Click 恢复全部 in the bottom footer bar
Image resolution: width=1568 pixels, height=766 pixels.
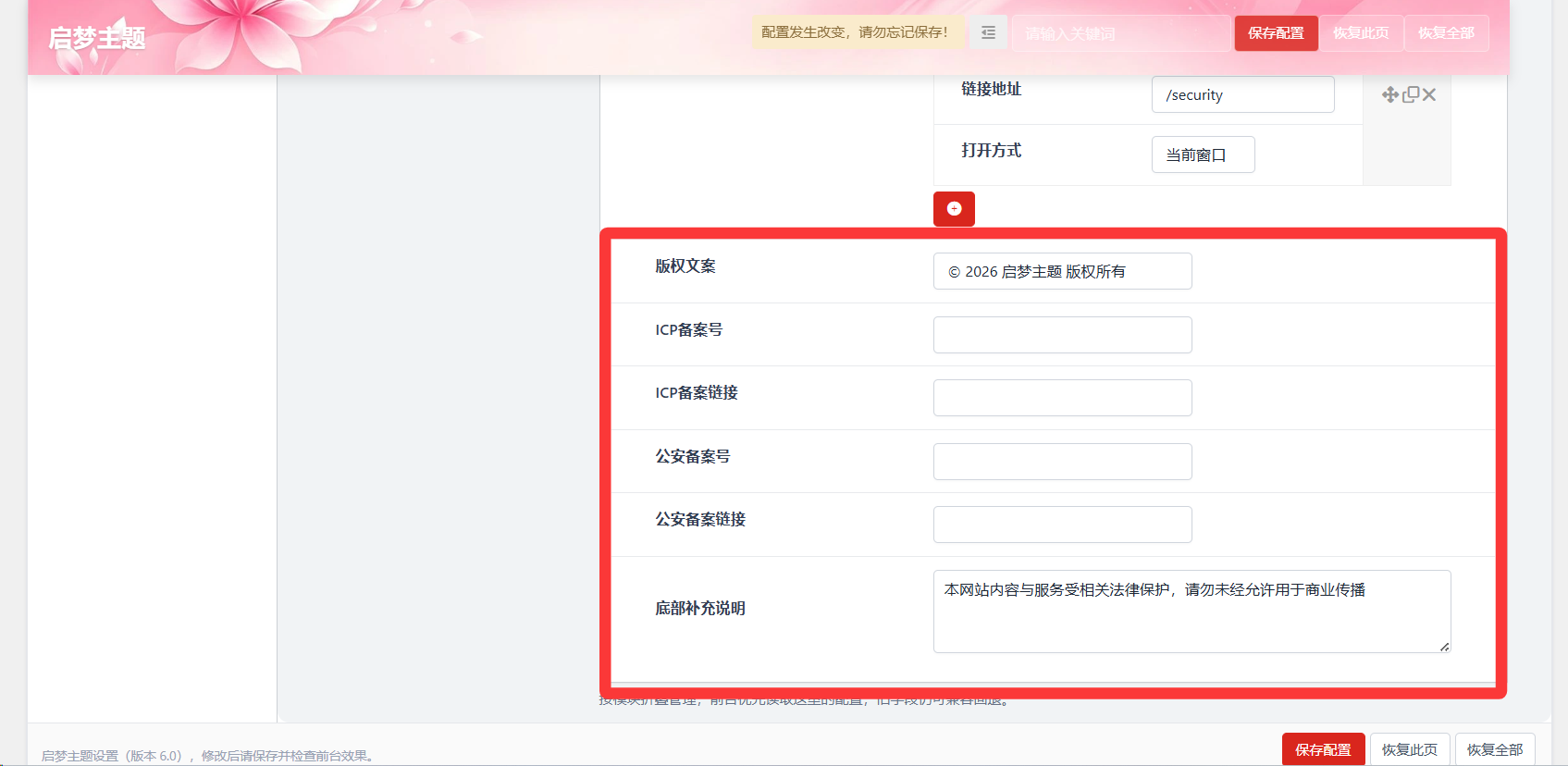[1495, 749]
